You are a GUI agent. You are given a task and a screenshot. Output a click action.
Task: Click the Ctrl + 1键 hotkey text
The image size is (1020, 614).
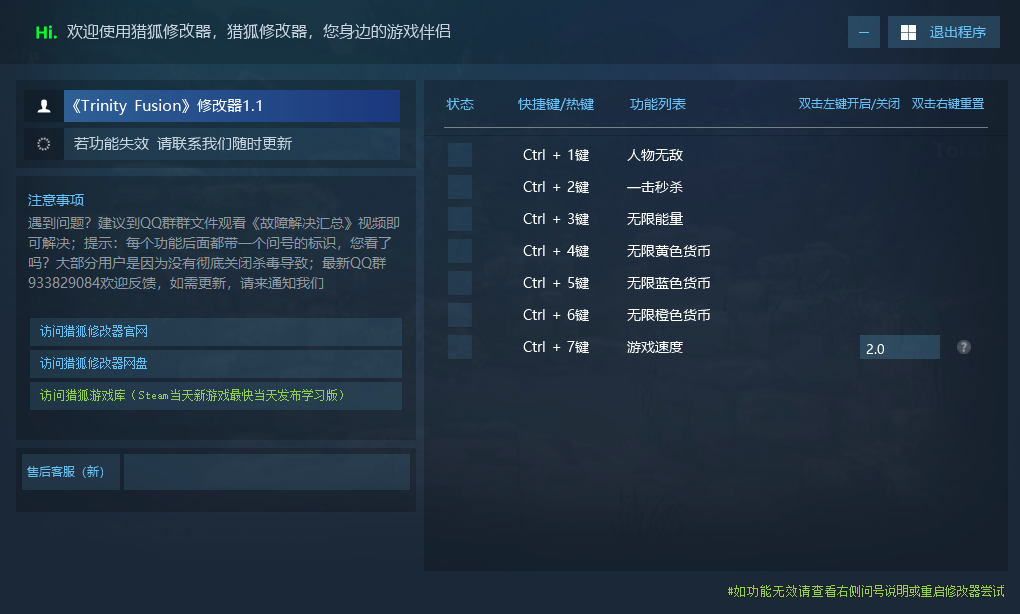click(556, 155)
